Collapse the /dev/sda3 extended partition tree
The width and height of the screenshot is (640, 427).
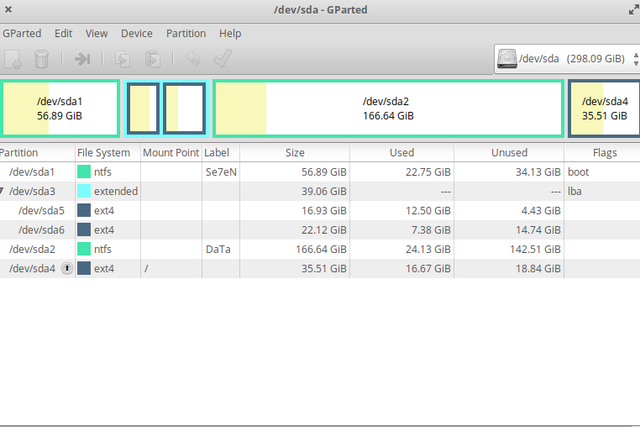(3, 192)
